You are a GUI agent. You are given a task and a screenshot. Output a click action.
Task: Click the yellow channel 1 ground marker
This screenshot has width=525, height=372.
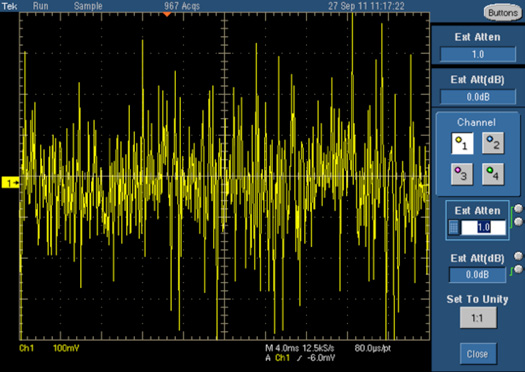coord(10,183)
